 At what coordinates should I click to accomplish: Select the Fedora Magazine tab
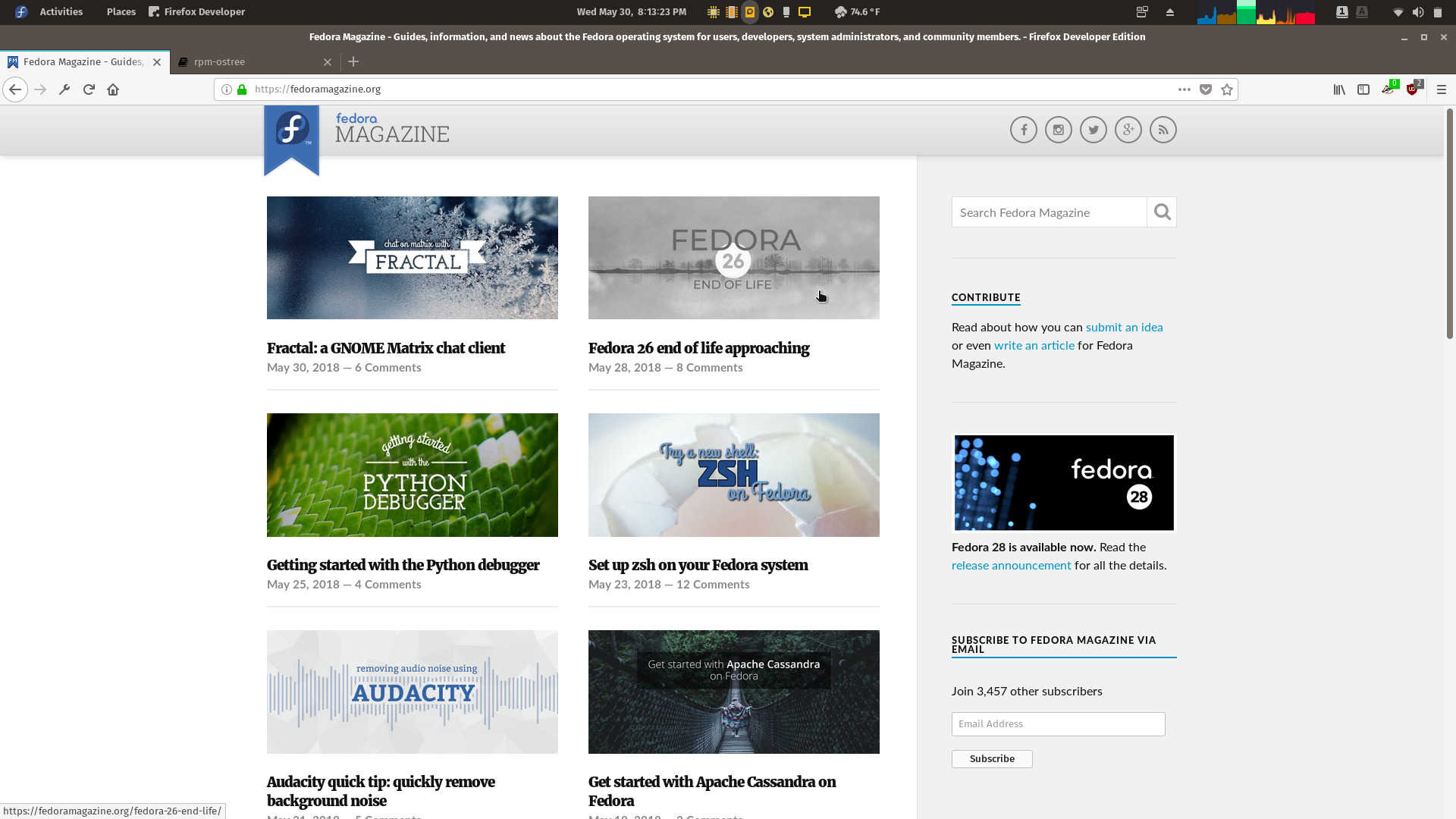click(84, 62)
